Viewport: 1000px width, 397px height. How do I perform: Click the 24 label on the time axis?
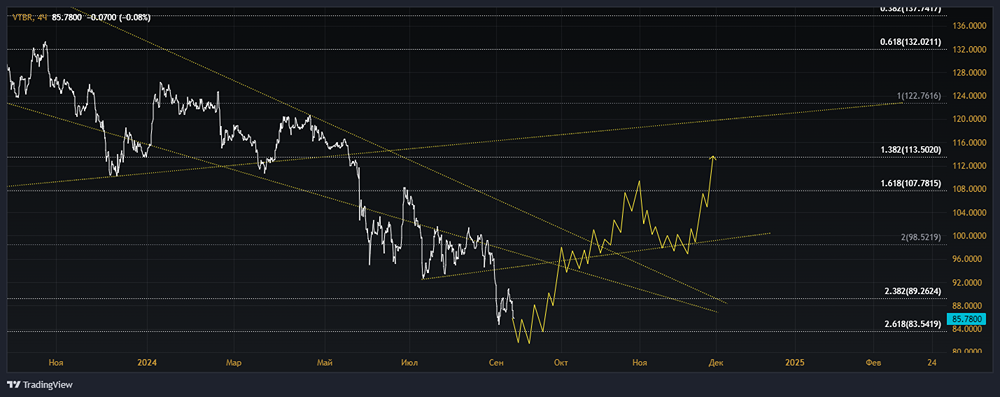(x=932, y=363)
